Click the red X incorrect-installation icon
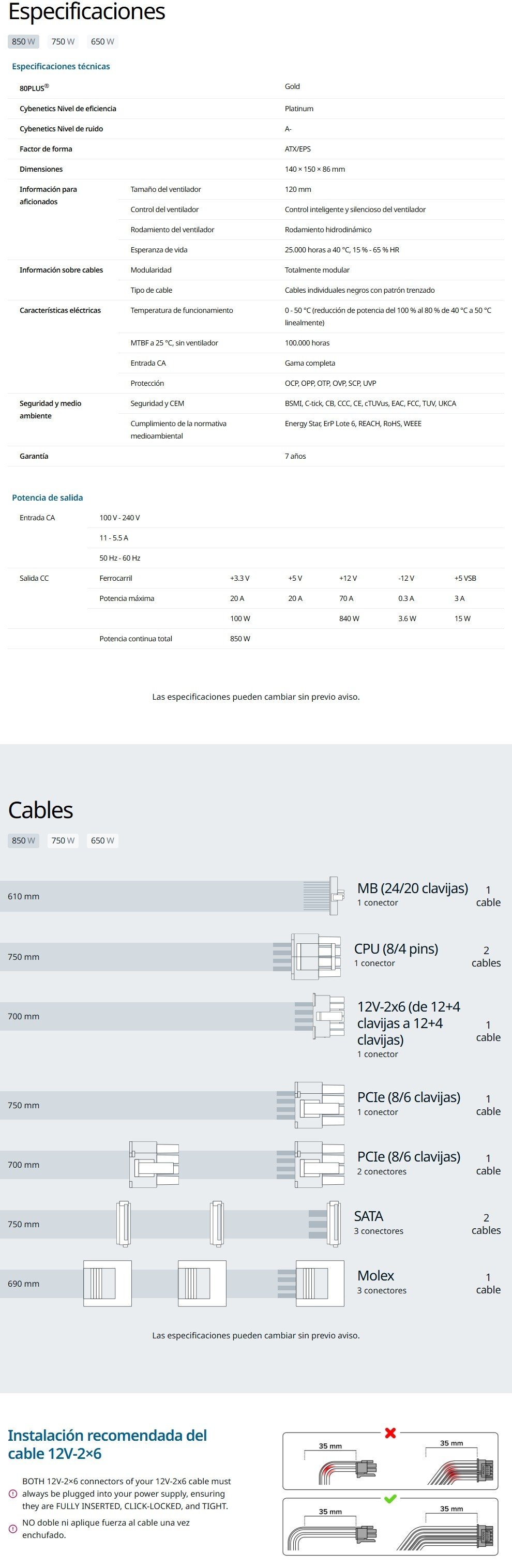The image size is (512, 1568). coord(390,1433)
